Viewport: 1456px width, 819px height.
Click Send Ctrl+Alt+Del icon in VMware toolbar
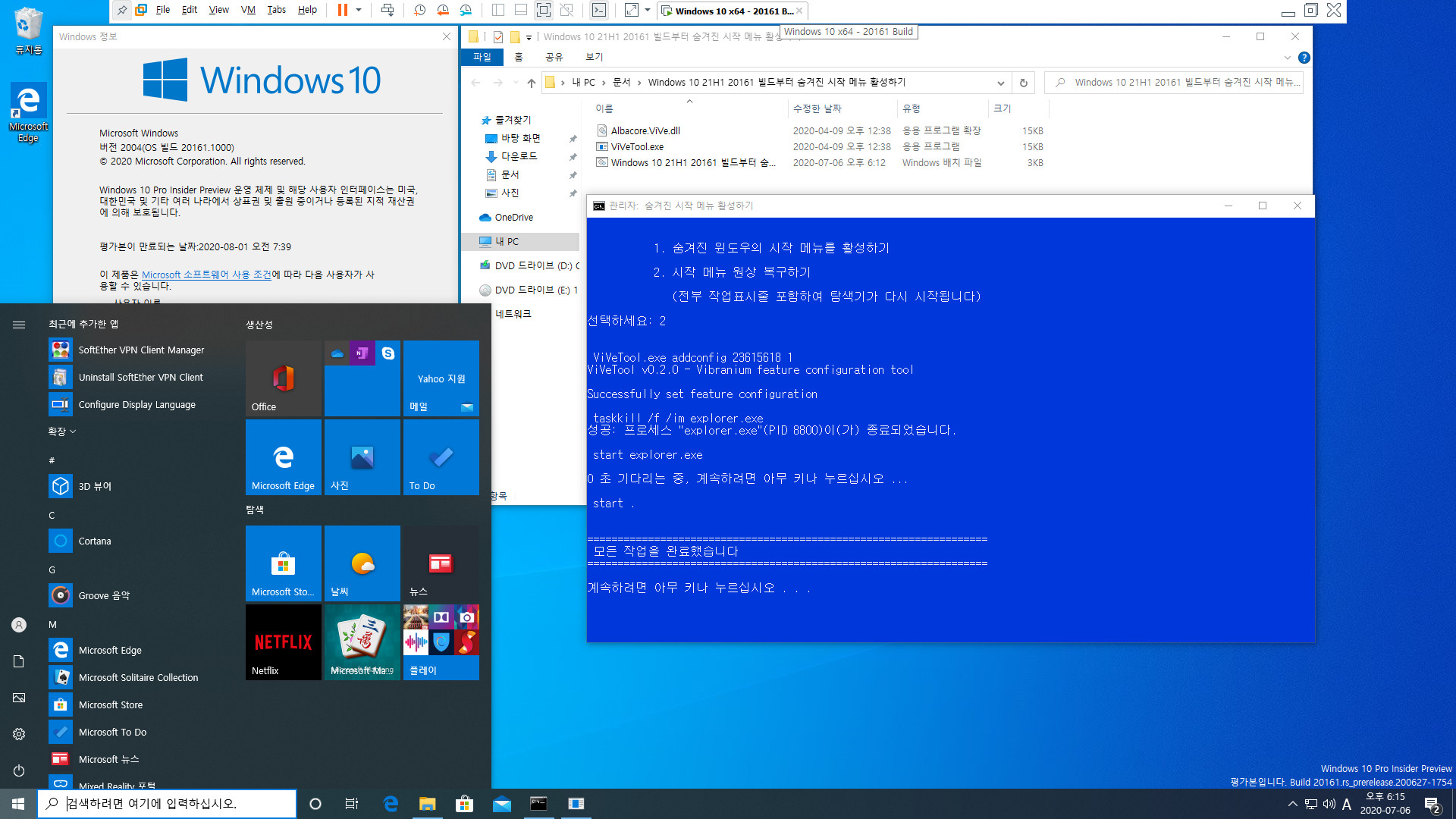point(388,10)
